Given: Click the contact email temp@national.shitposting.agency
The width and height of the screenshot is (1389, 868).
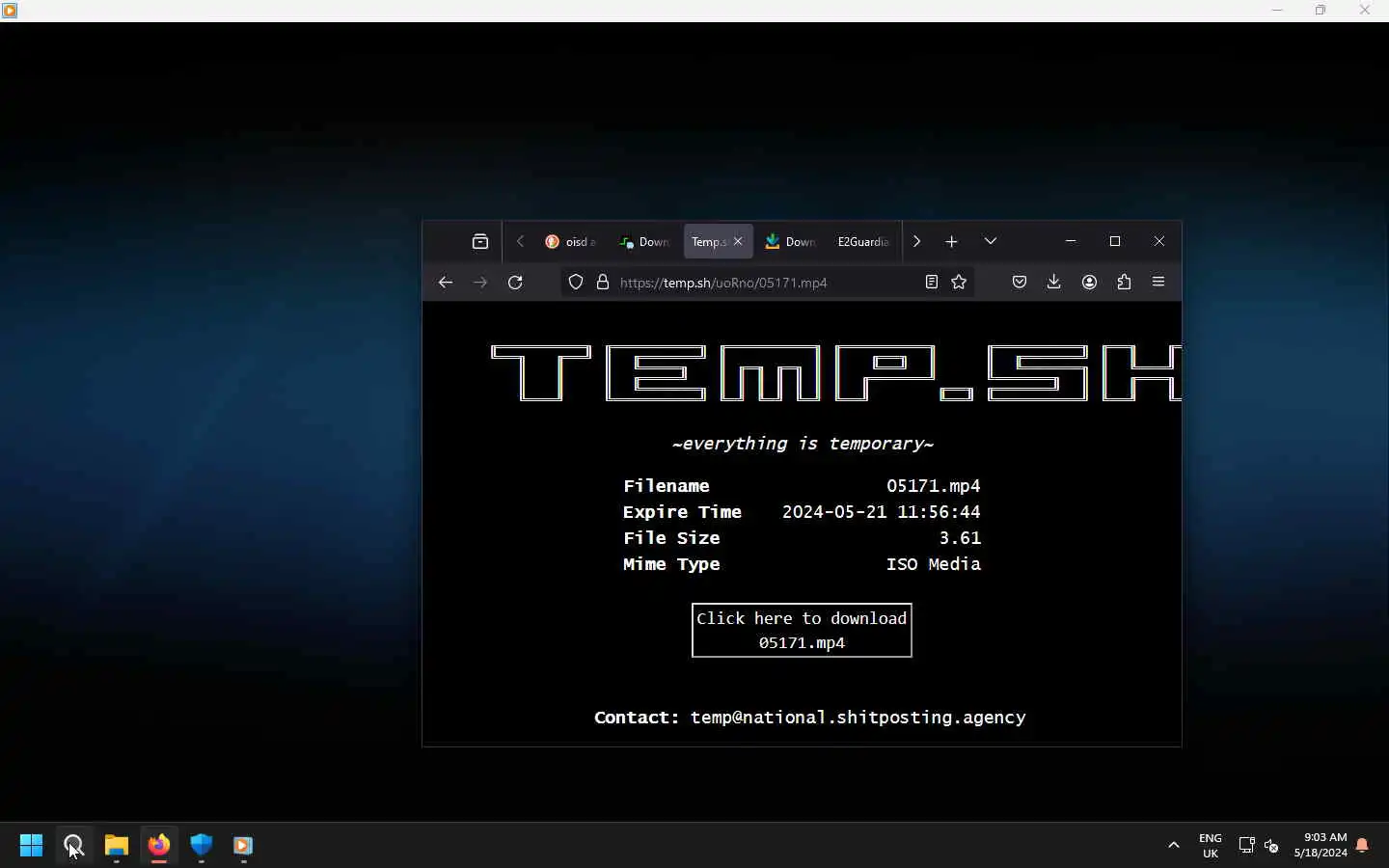Looking at the screenshot, I should click(858, 718).
